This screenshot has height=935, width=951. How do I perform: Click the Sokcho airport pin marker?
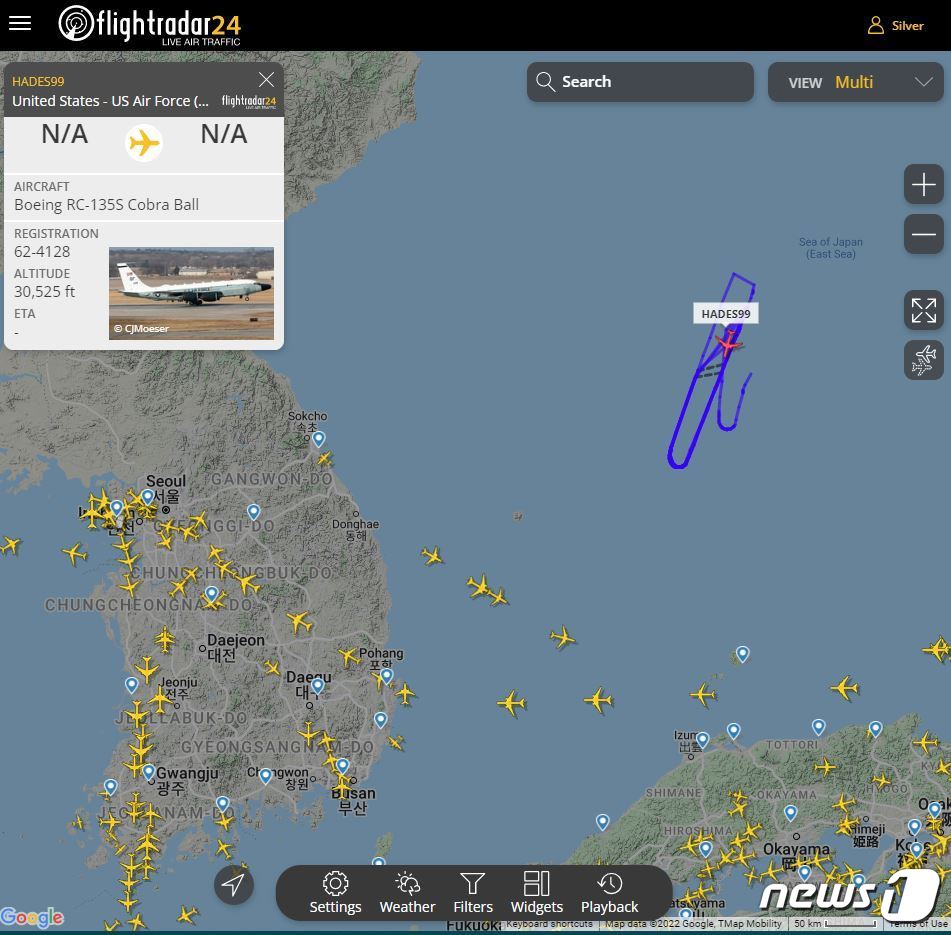coord(318,438)
